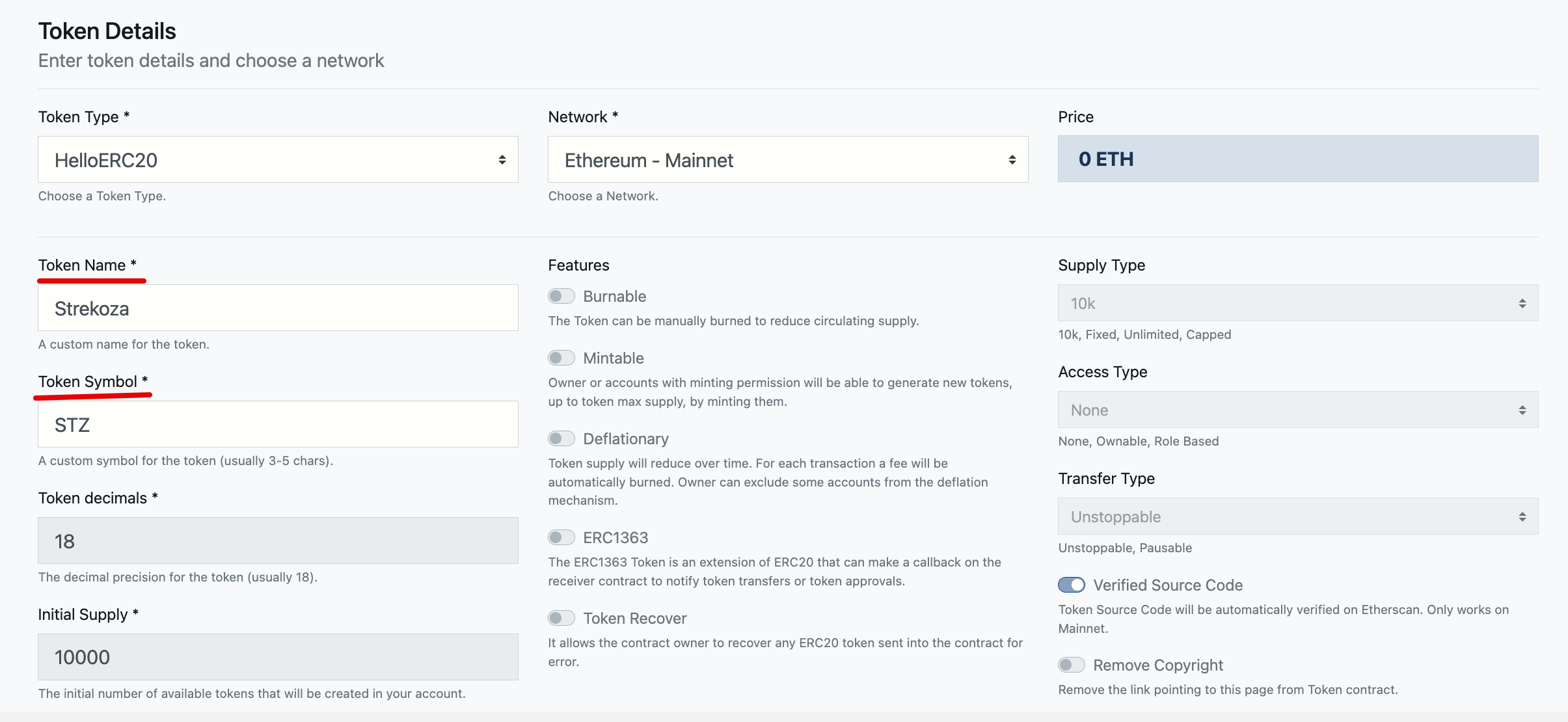
Task: Turn on Remove Copyright switch
Action: [1071, 665]
